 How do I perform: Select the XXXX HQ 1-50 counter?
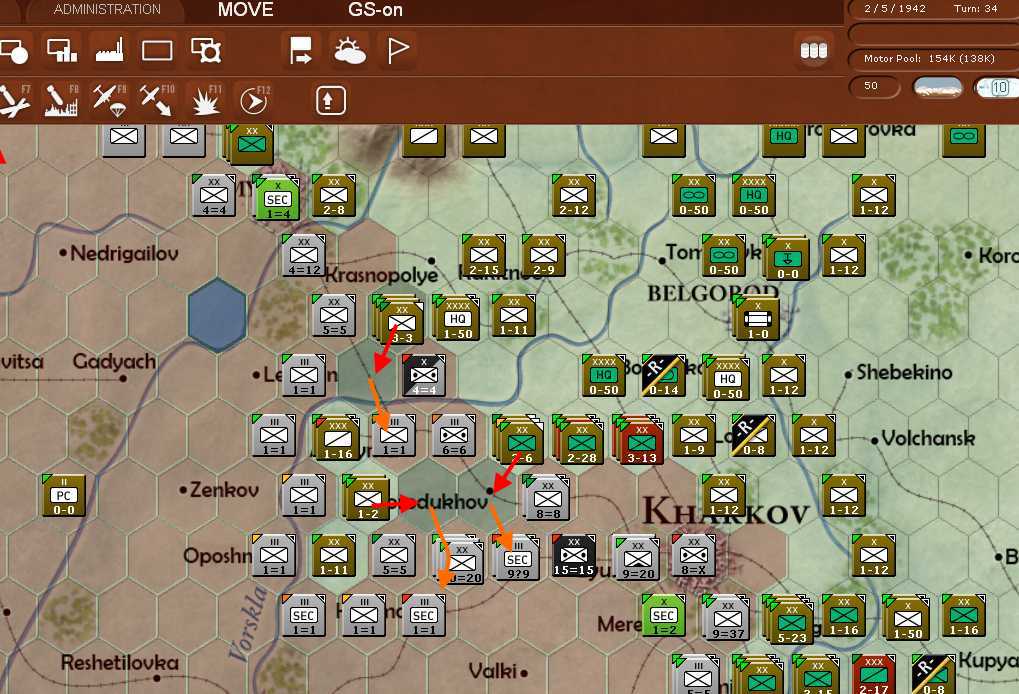[x=457, y=318]
